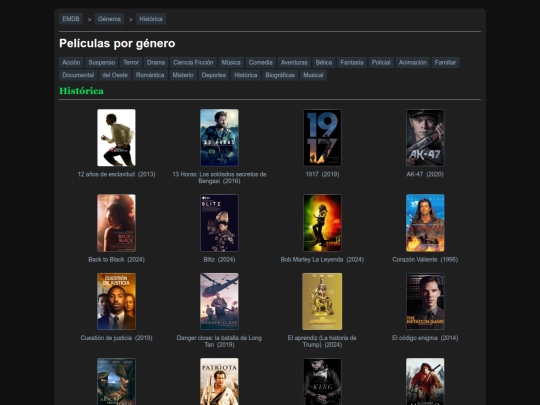This screenshot has height=405, width=540.
Task: Pick the Terror genre tag
Action: tap(131, 62)
